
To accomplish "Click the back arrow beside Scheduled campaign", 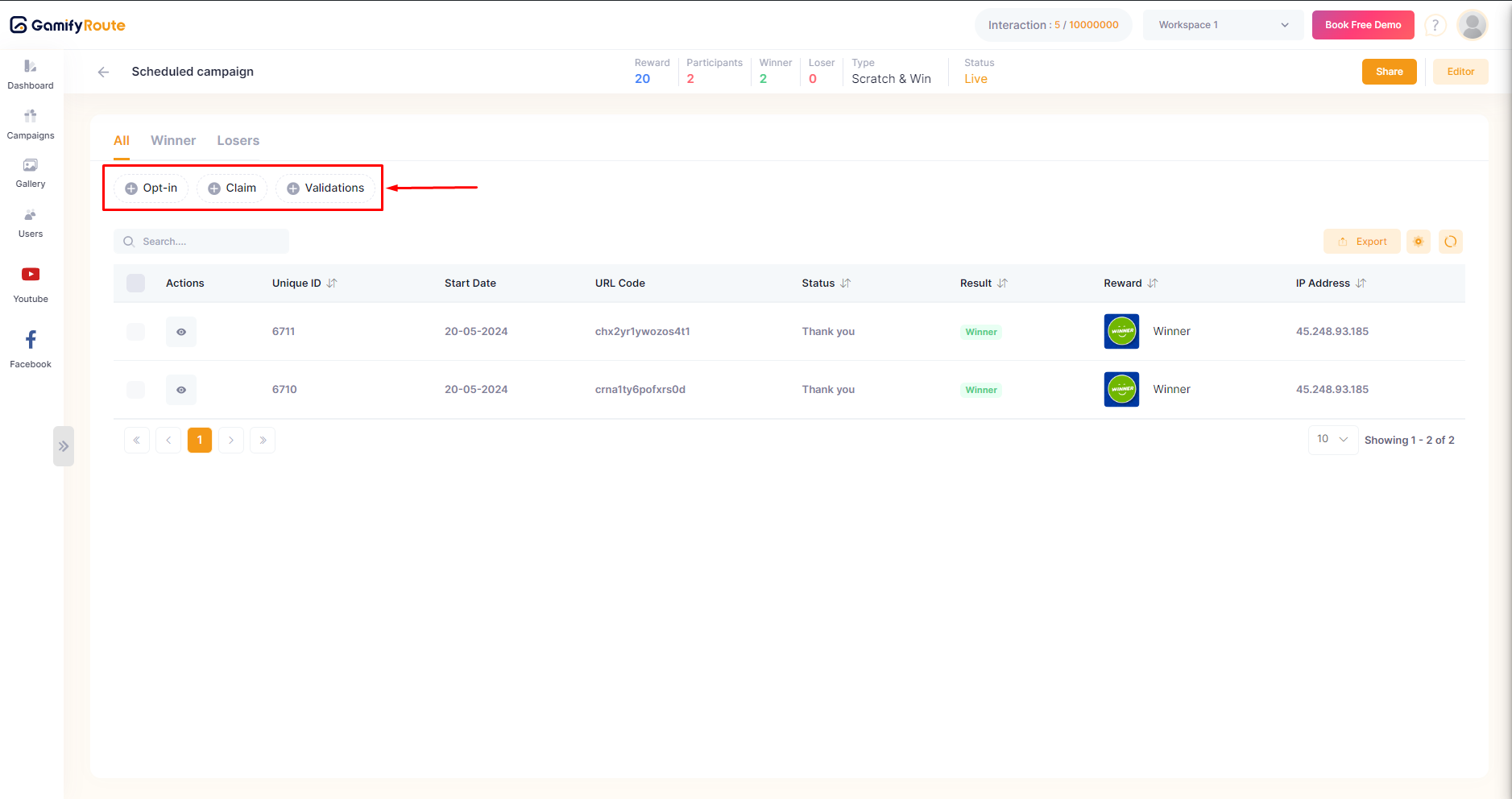I will (x=103, y=72).
